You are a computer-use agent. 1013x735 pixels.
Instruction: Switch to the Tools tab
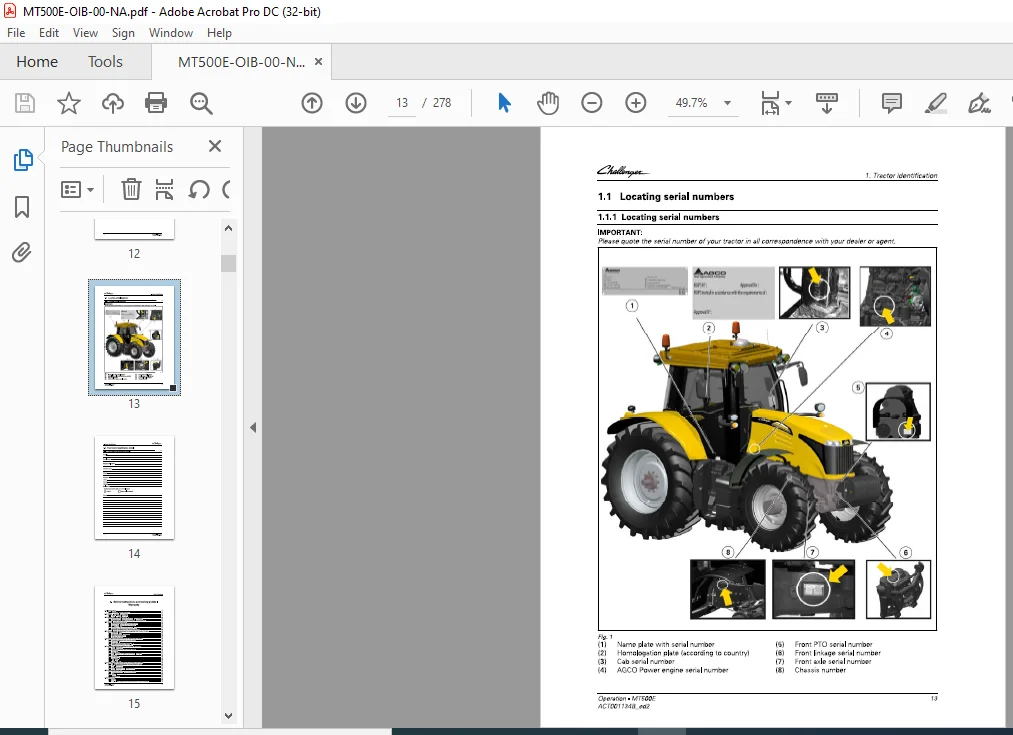pos(105,61)
